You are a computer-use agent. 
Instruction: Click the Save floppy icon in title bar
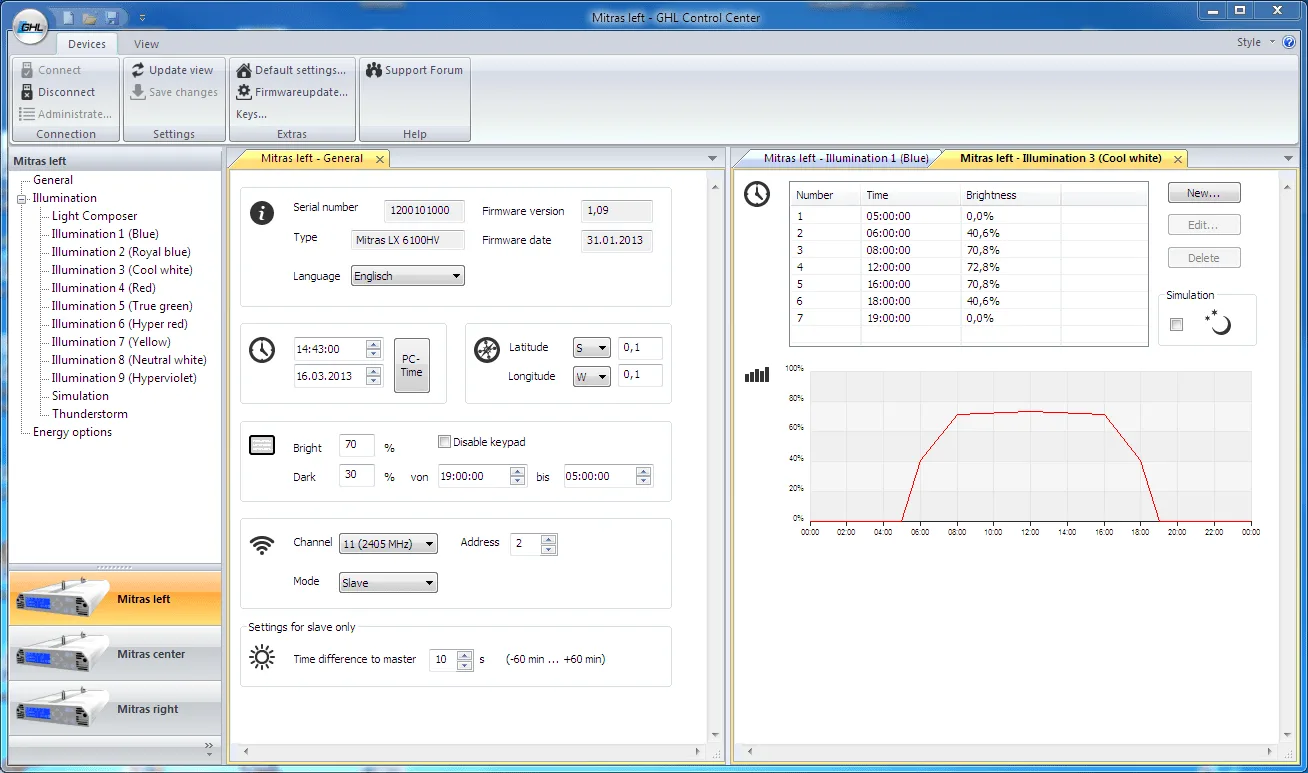111,17
